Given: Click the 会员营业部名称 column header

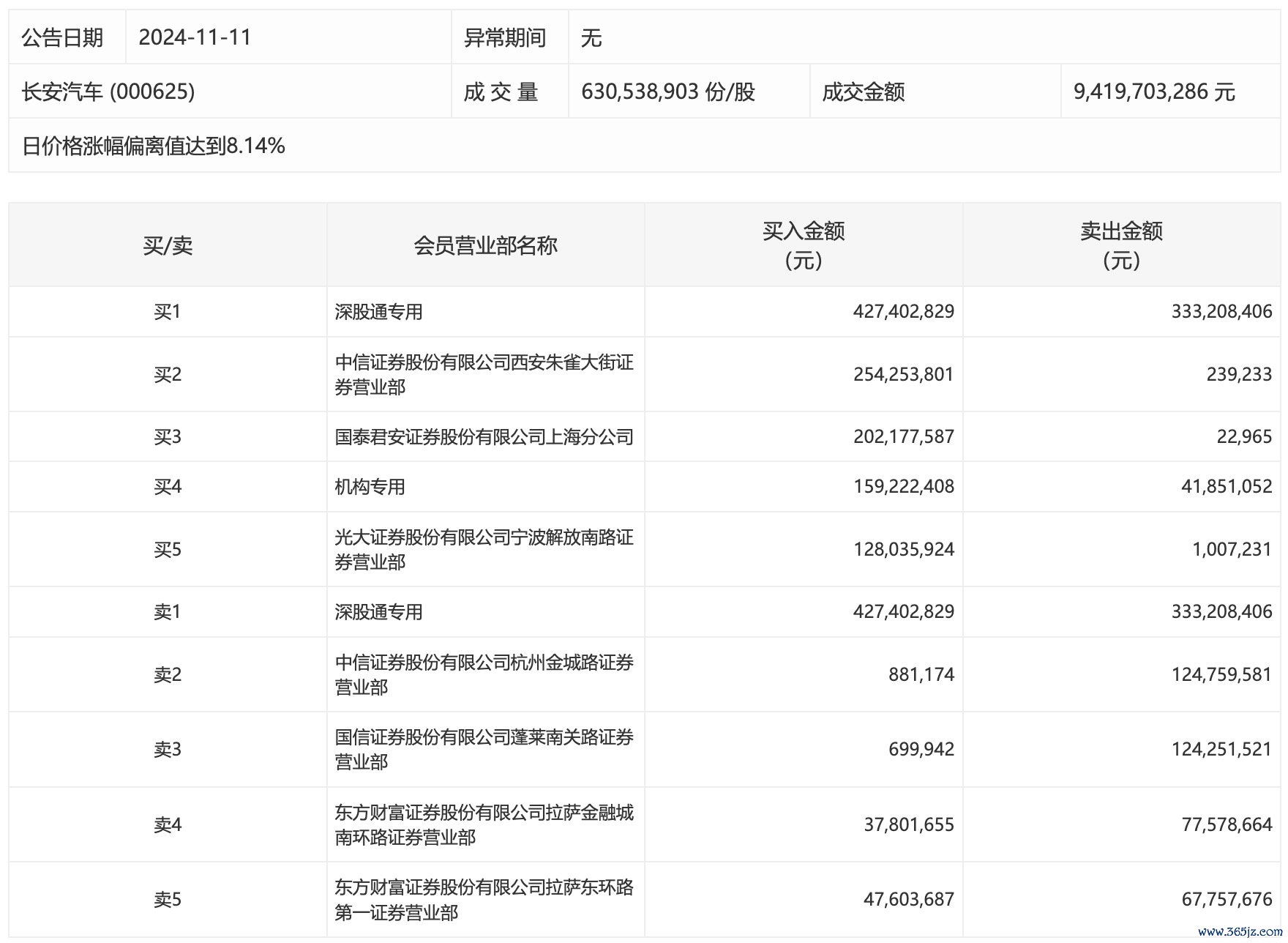Looking at the screenshot, I should tap(486, 245).
